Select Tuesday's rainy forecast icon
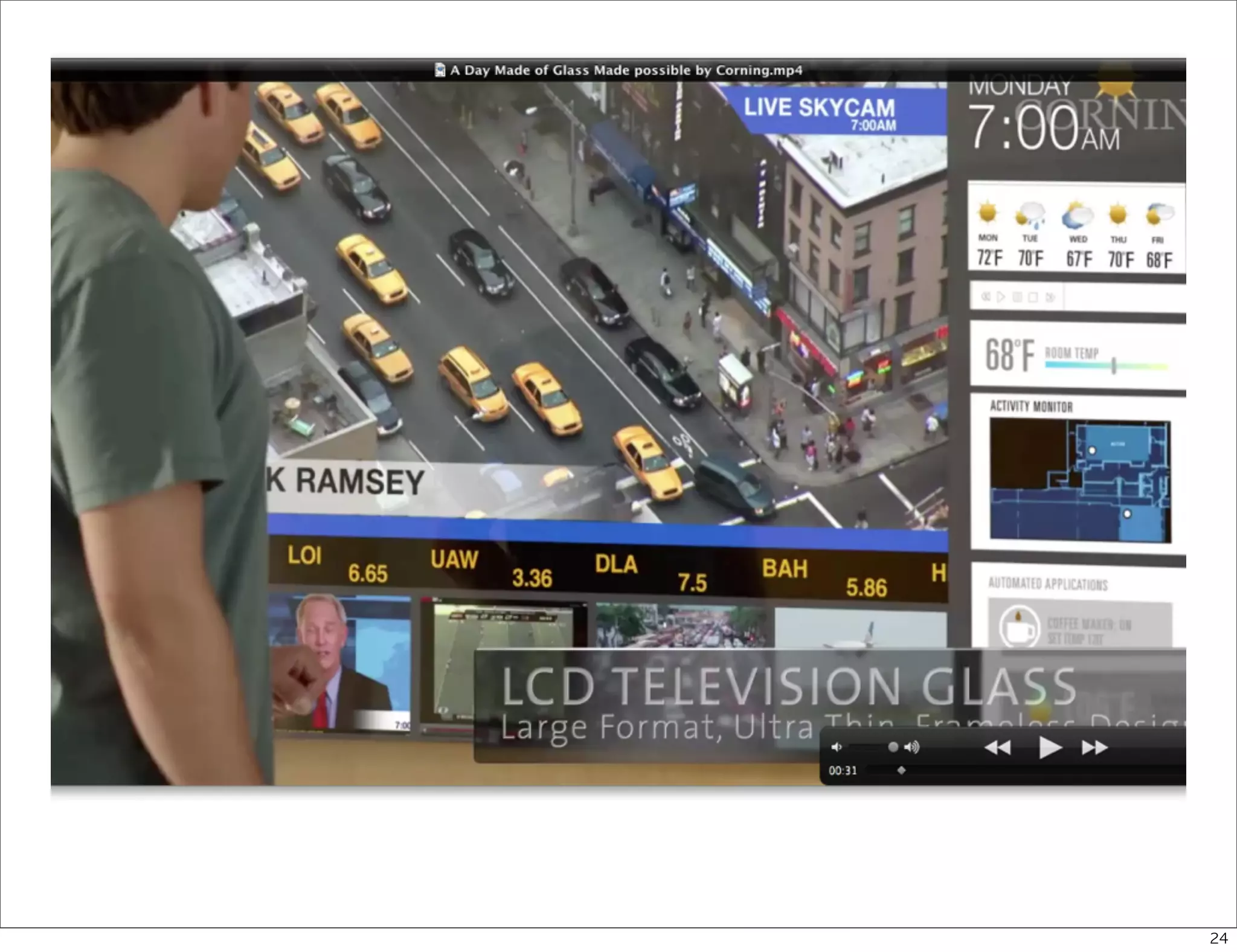1237x952 pixels. click(x=1030, y=214)
